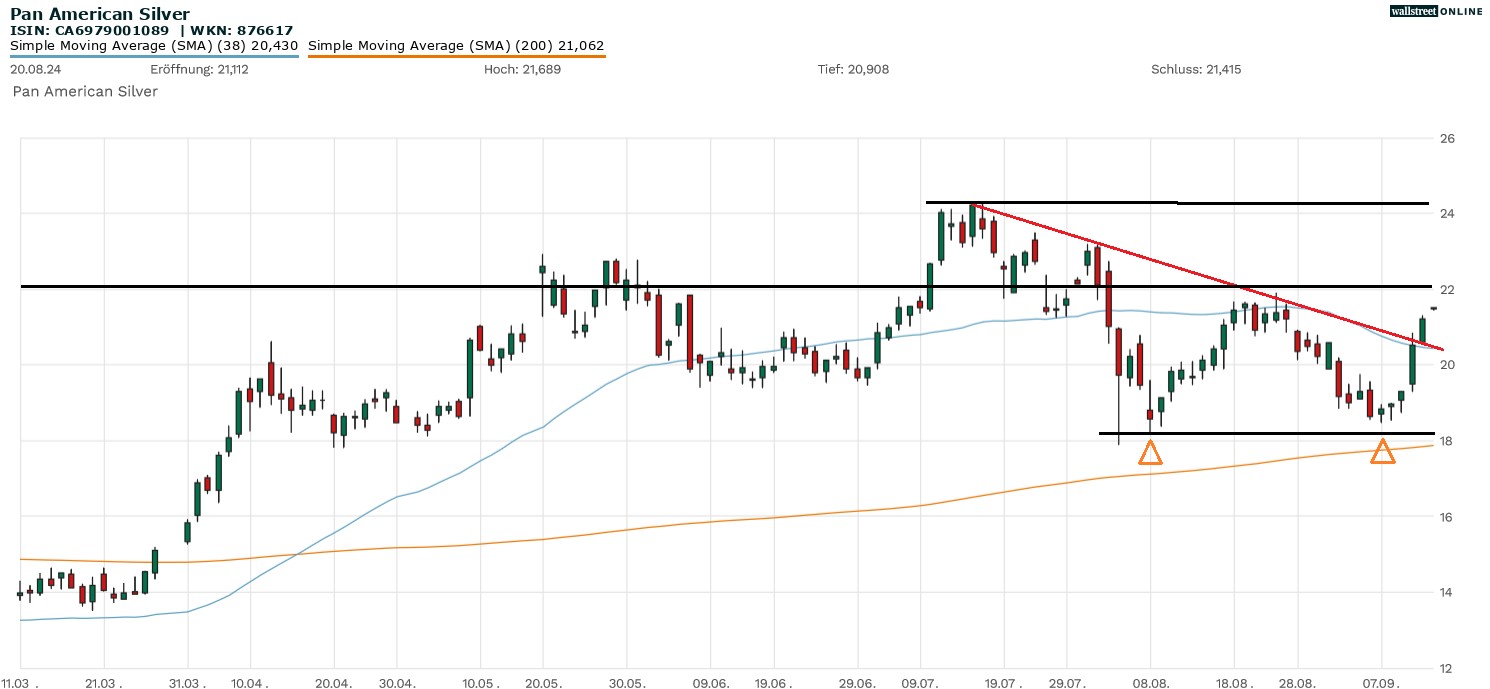
Task: Click the bold Pan American Silver title
Action: click(99, 14)
